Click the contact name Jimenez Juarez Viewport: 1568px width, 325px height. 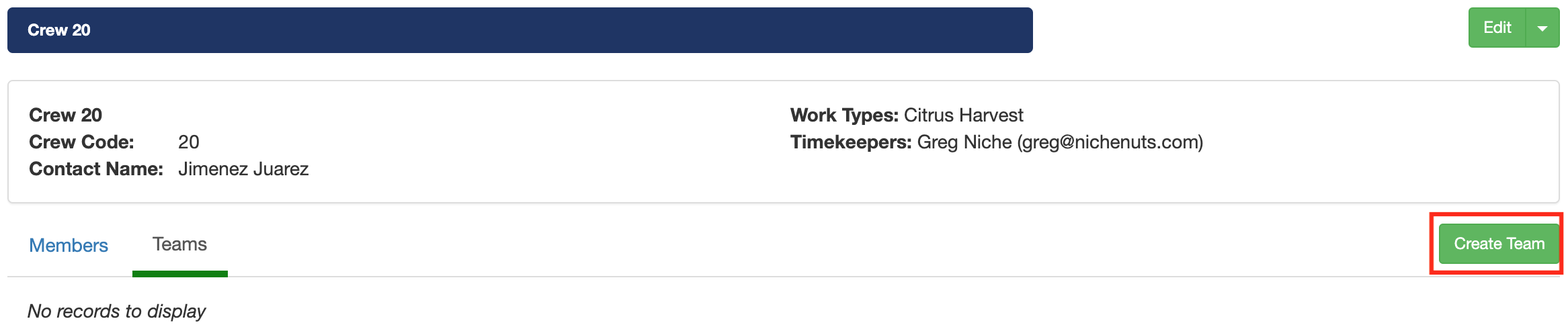[243, 169]
